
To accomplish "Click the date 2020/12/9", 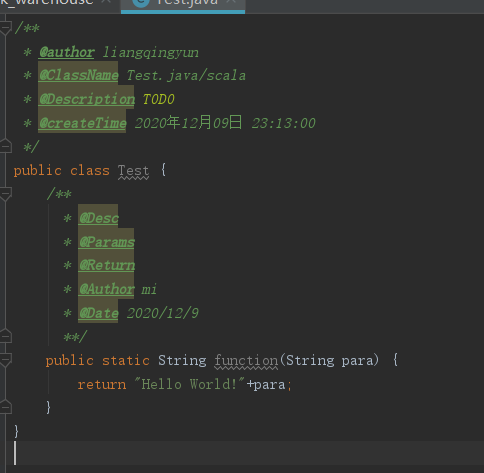I will [x=163, y=313].
